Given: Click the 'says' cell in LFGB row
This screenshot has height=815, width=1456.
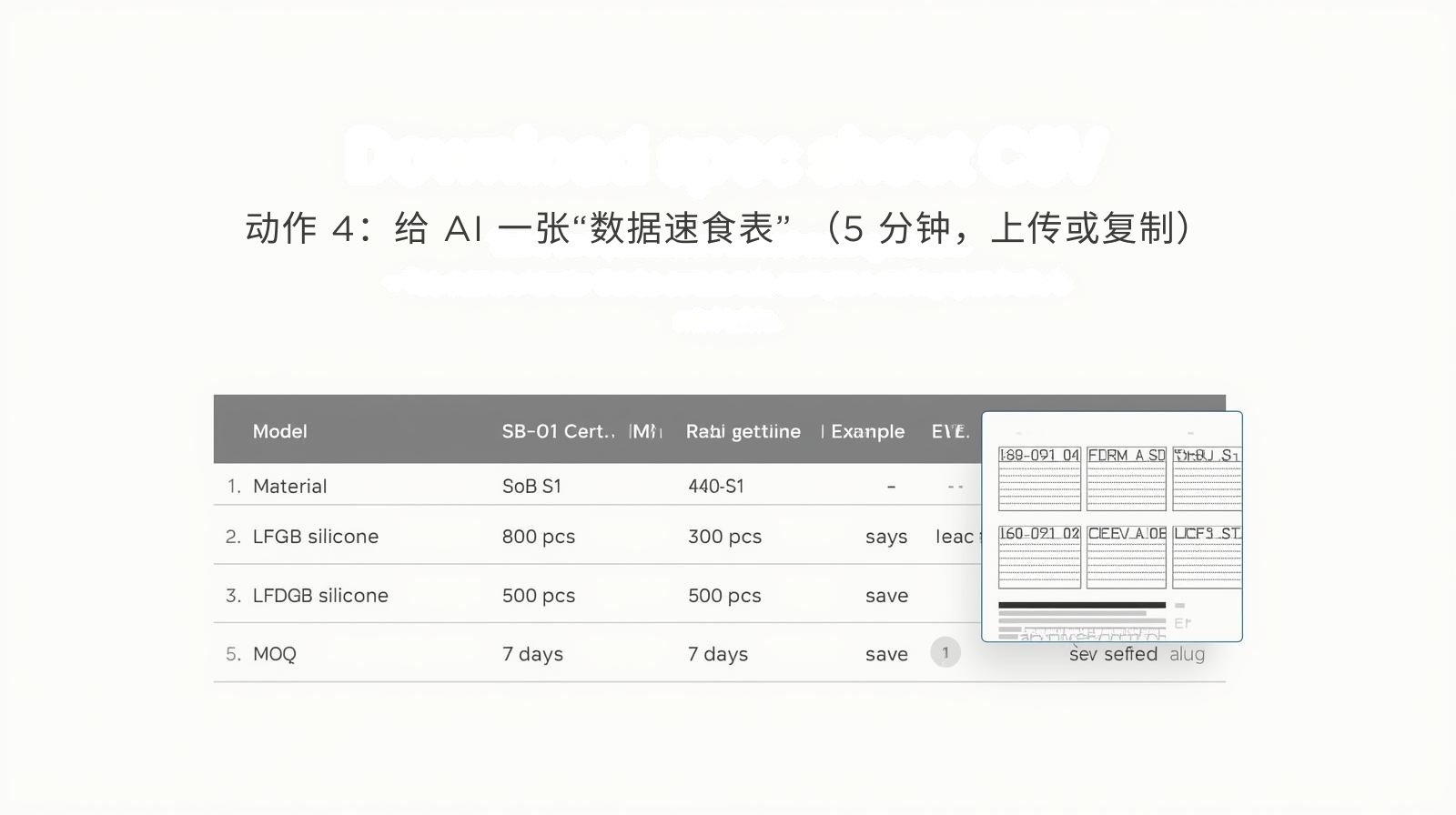Looking at the screenshot, I should pos(886,538).
